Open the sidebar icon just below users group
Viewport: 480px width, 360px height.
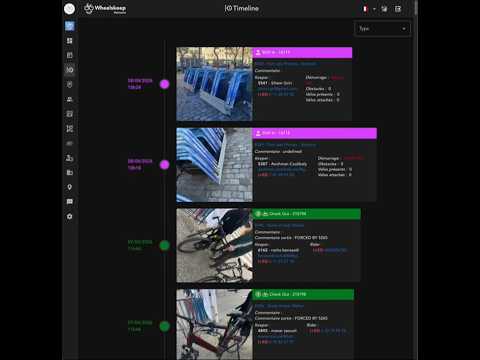coord(70,114)
